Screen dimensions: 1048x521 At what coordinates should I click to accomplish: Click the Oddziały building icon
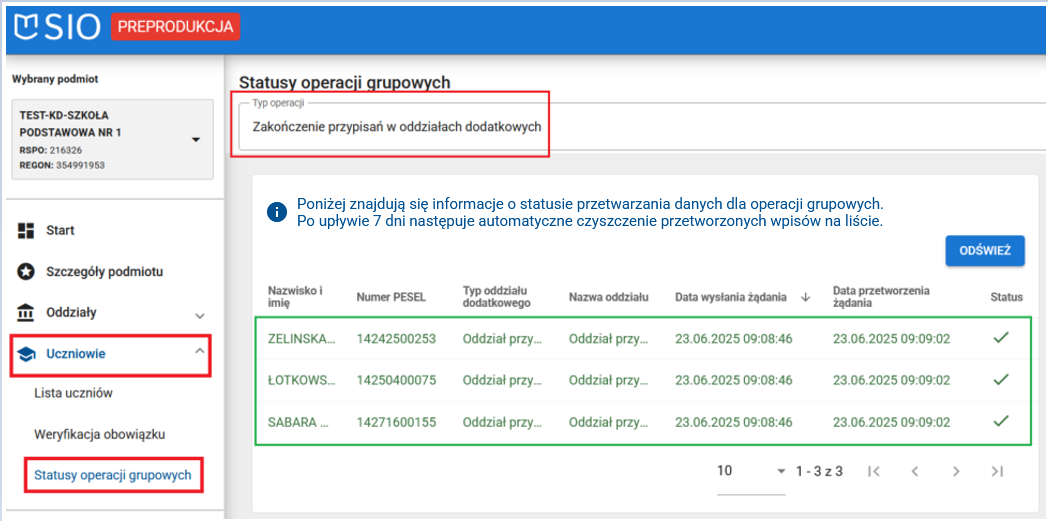[x=27, y=313]
